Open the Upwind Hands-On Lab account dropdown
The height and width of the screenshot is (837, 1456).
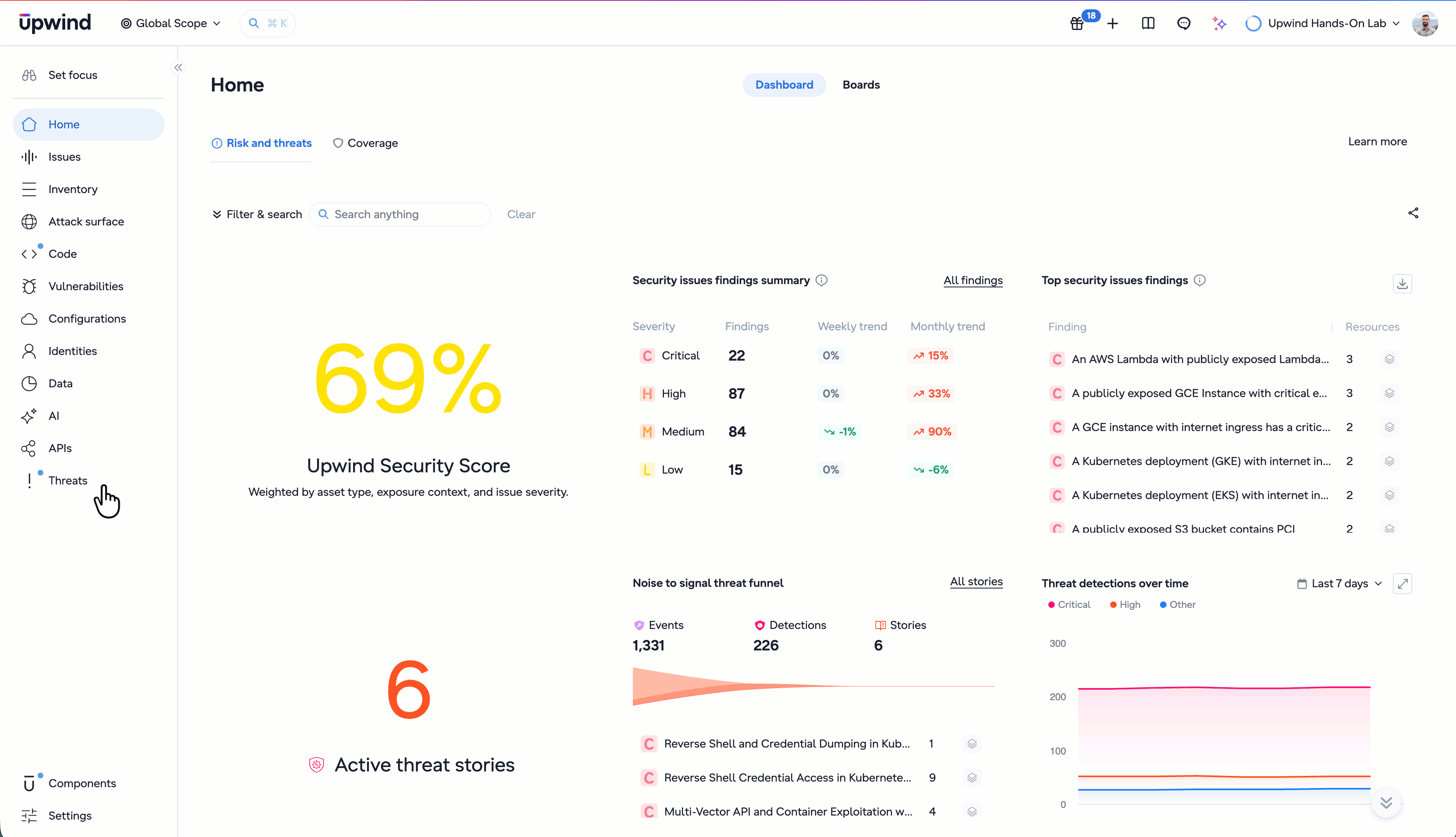coord(1323,23)
